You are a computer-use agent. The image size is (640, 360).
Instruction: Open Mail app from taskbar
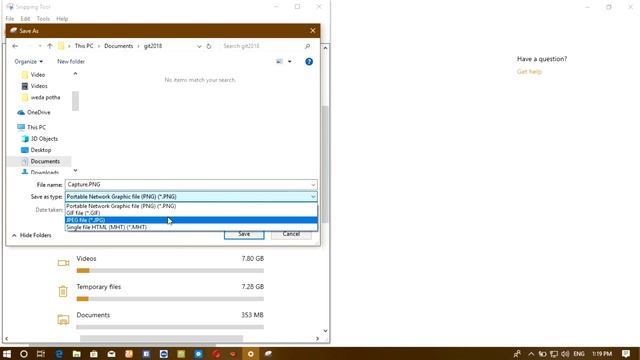(x=111, y=354)
